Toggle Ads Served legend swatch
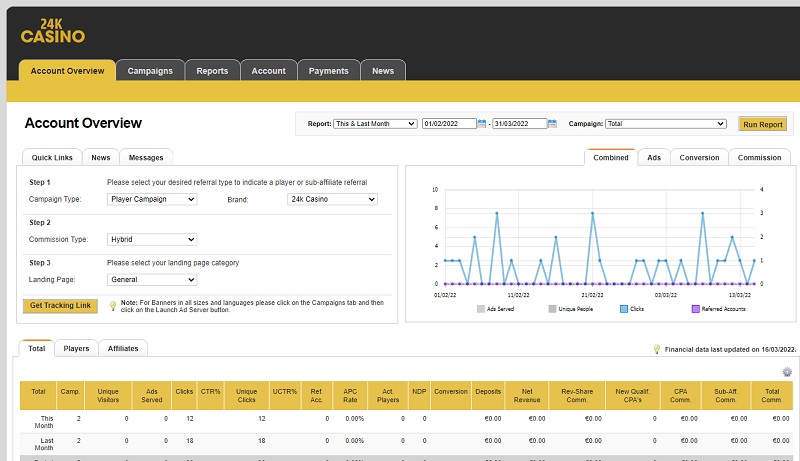The height and width of the screenshot is (461, 800). (x=481, y=309)
